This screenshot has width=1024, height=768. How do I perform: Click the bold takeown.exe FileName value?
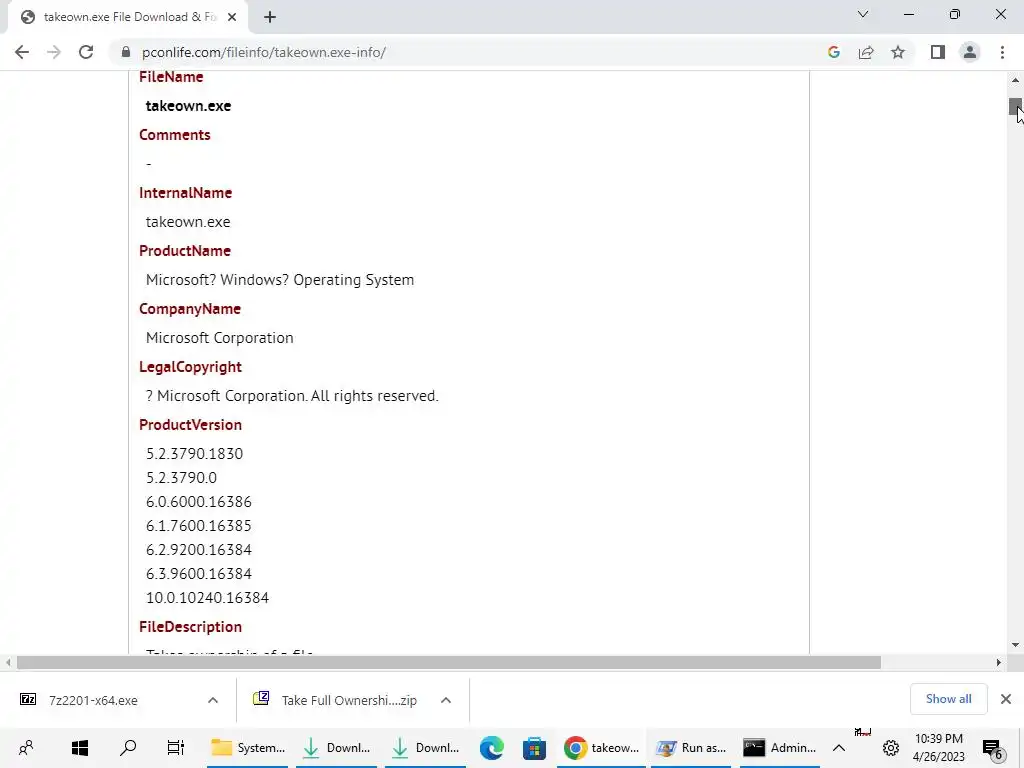188,106
